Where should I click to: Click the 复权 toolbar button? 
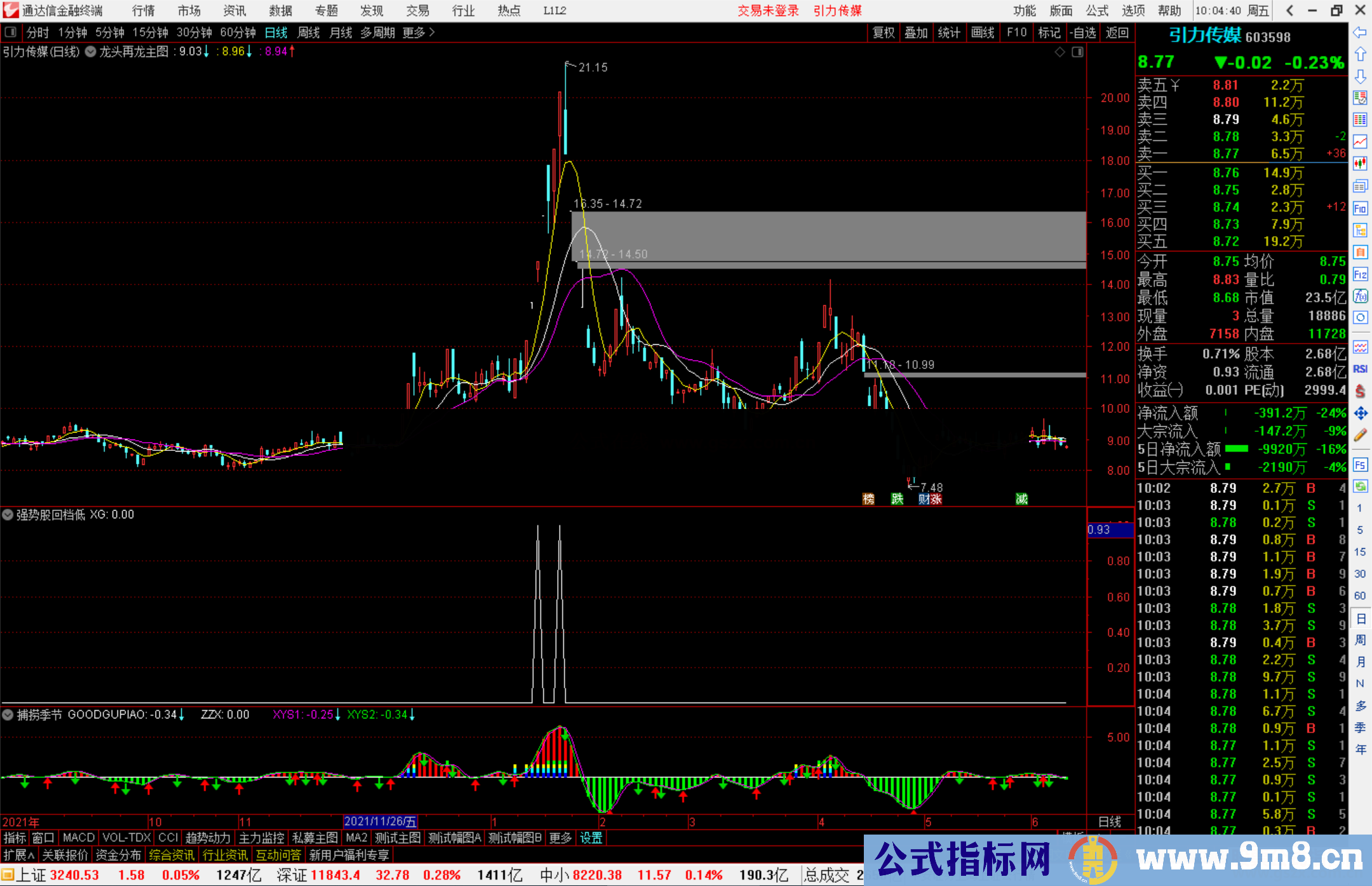point(884,32)
